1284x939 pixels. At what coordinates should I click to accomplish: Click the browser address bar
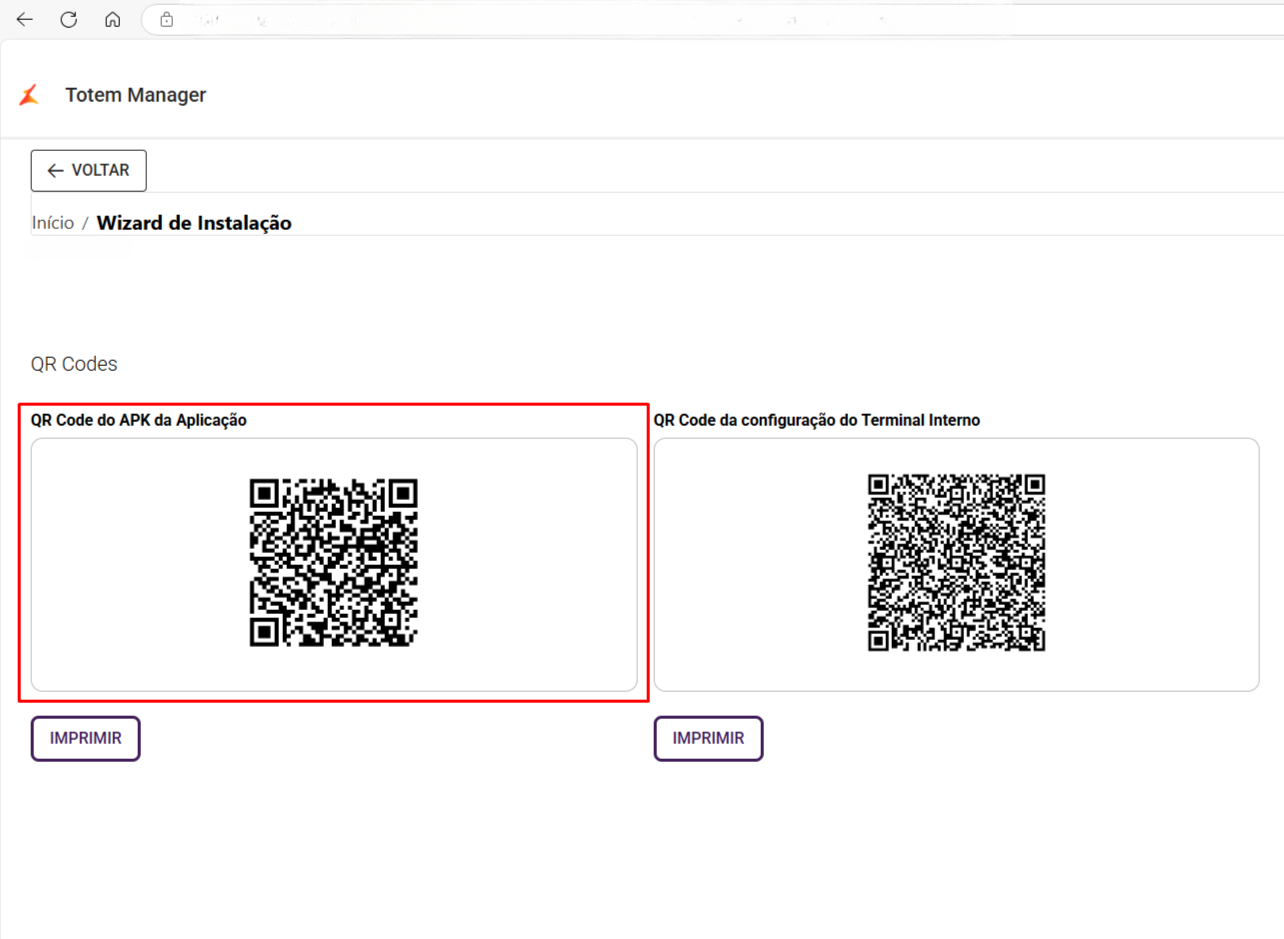[713, 19]
